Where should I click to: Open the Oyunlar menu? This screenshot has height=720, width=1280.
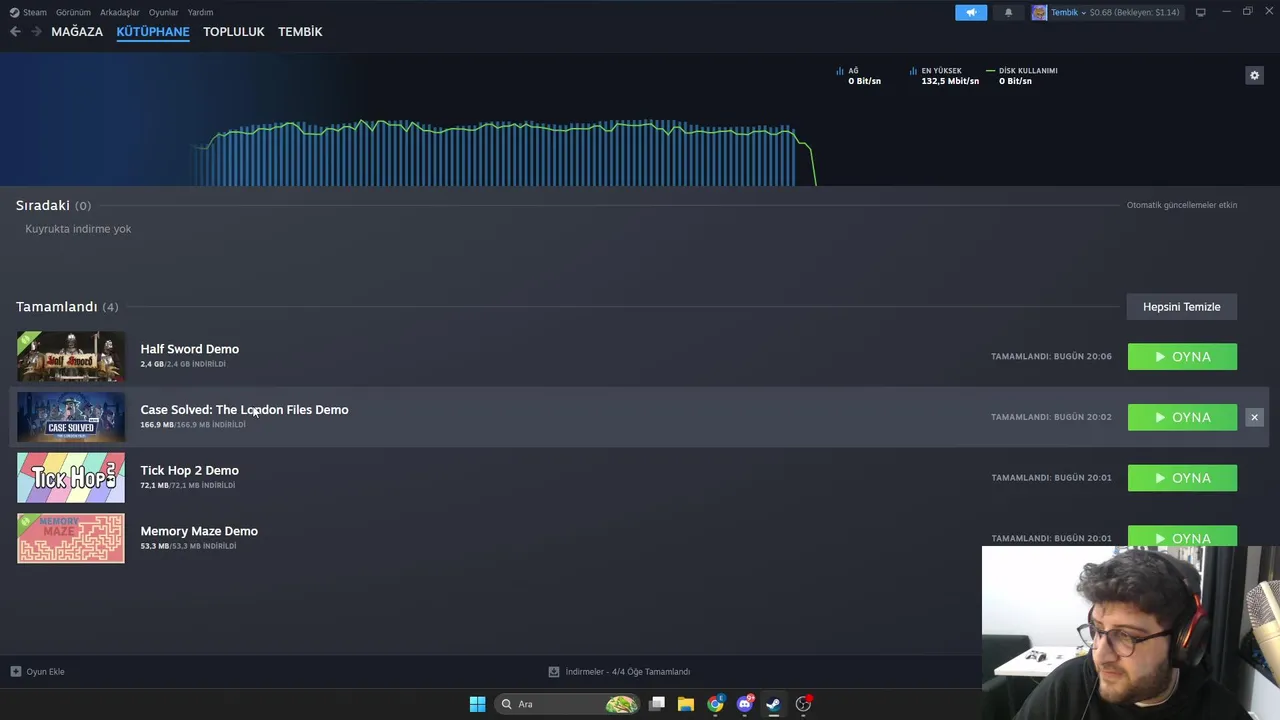point(163,12)
